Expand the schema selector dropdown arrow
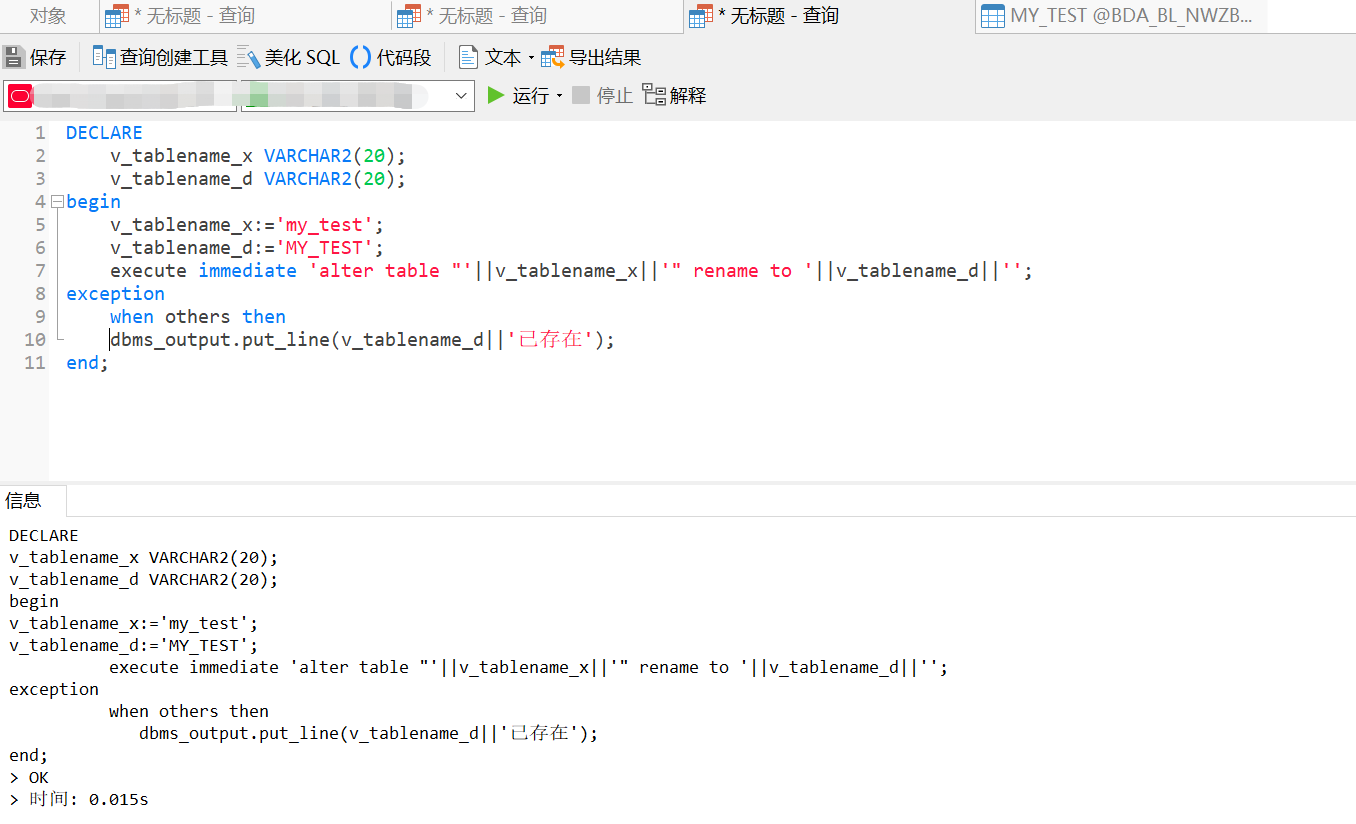Viewport: 1356px width, 824px height. point(461,96)
